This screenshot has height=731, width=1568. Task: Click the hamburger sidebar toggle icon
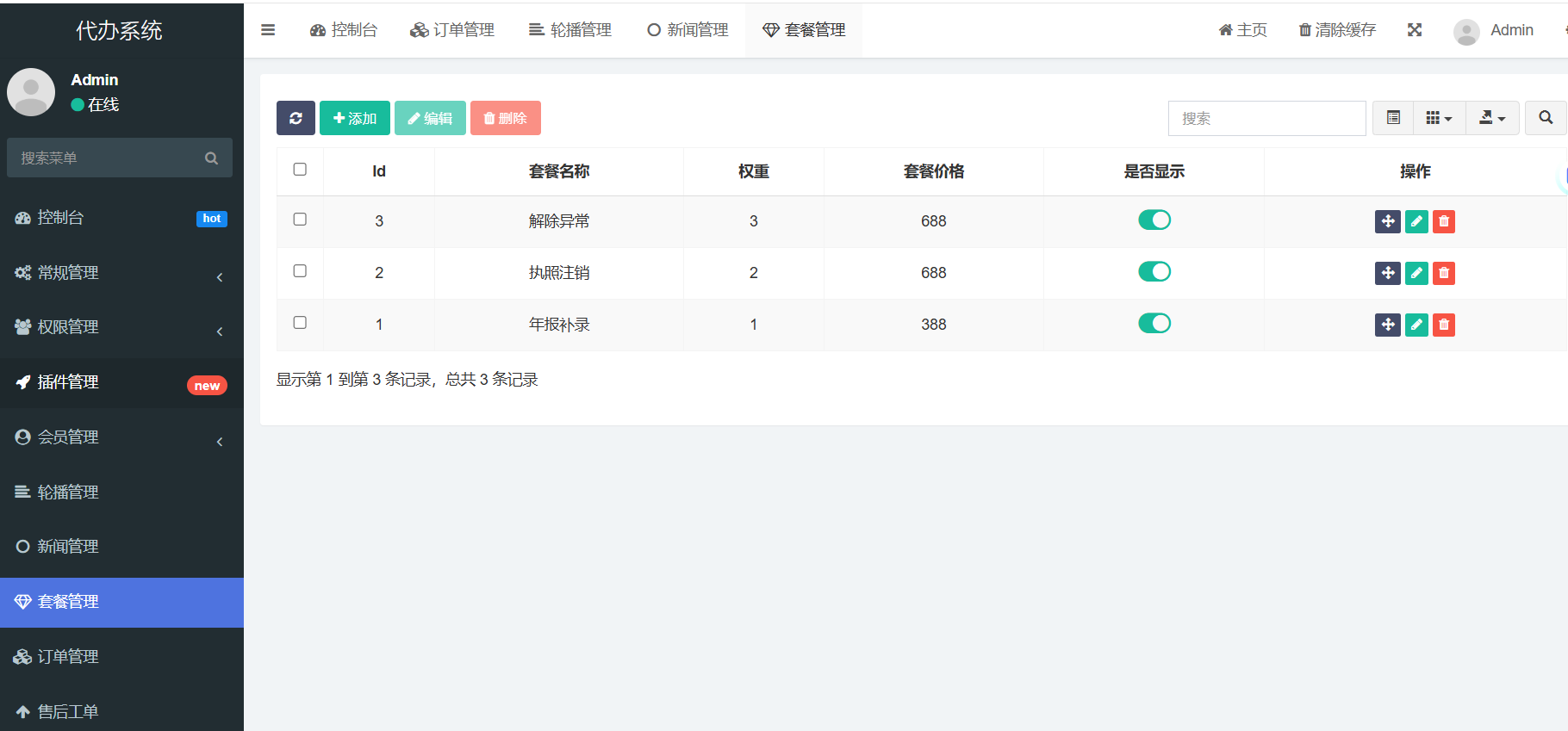(268, 30)
